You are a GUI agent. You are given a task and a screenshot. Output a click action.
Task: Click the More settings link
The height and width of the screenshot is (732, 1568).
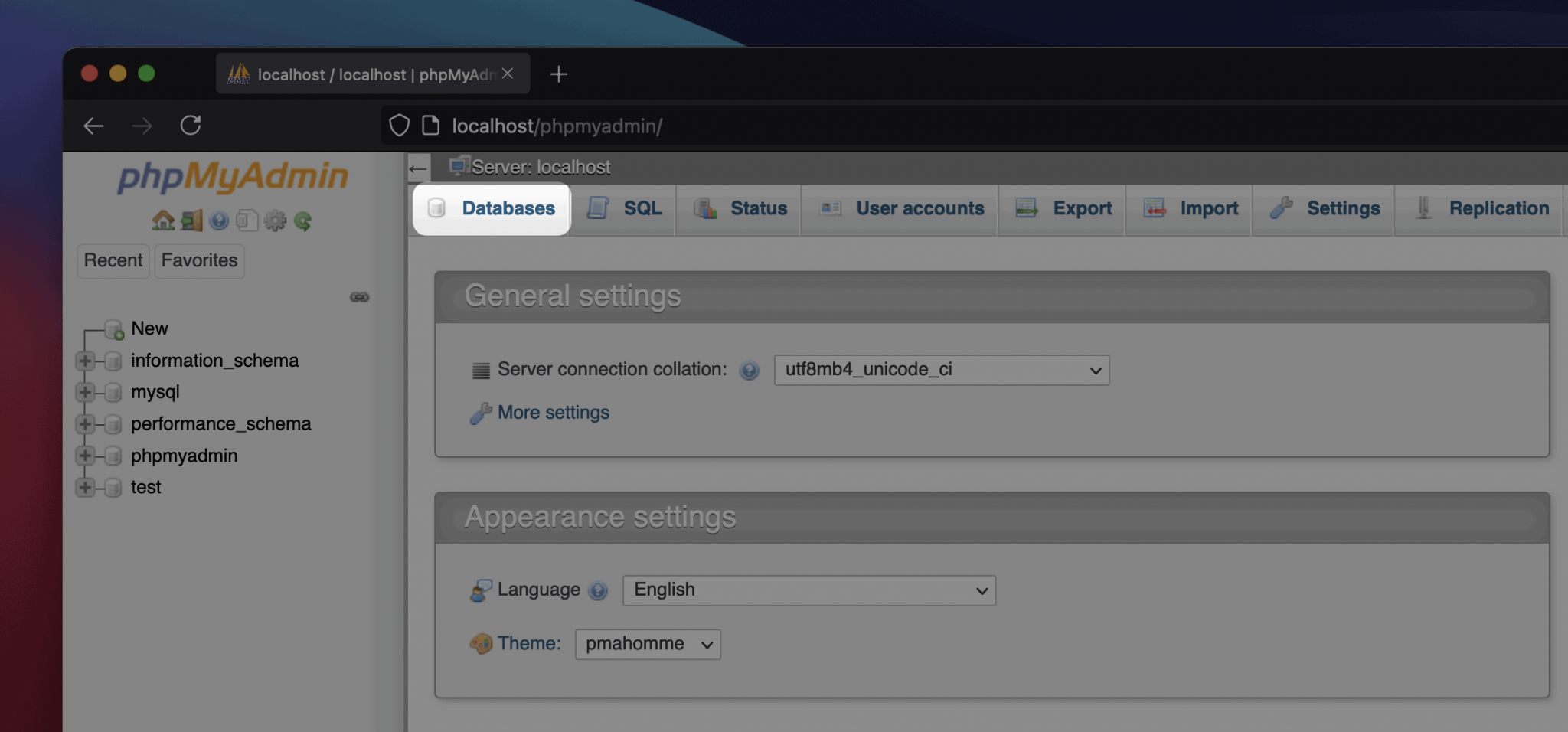[x=553, y=413]
